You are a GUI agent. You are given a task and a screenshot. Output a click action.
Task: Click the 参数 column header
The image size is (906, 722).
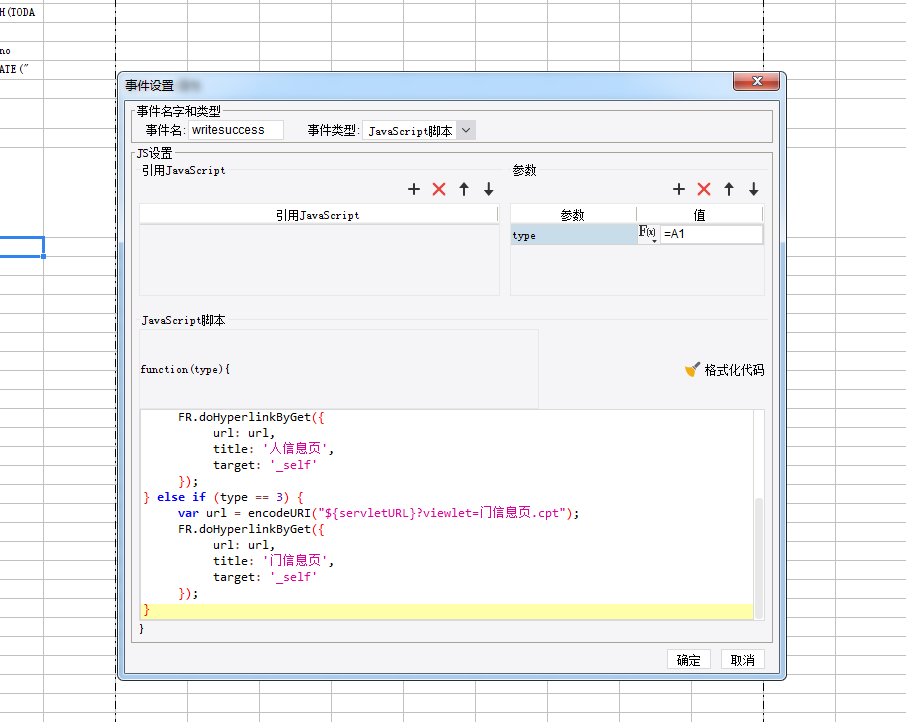click(573, 215)
